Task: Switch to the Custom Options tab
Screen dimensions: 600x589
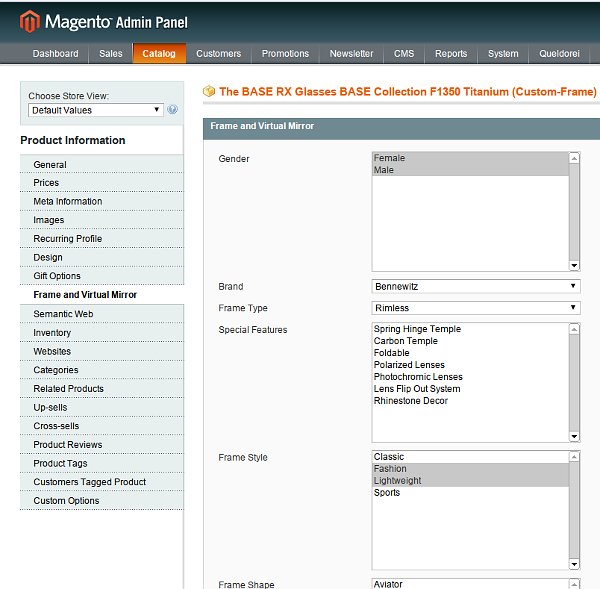Action: (x=102, y=501)
